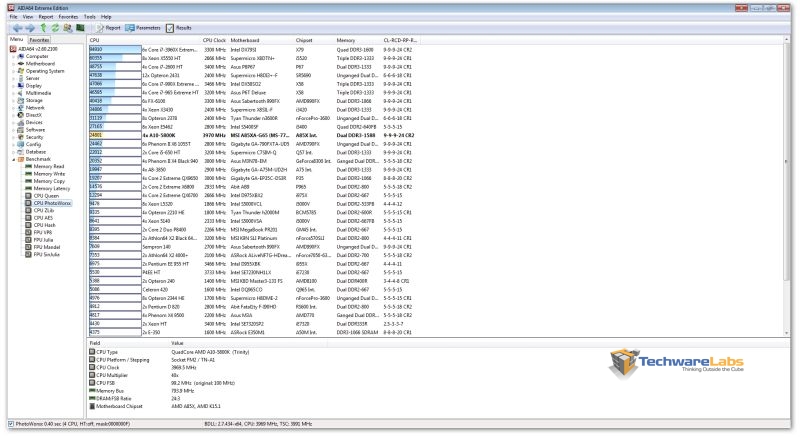800x437 pixels.
Task: Select the FPU Mandel benchmark
Action: click(46, 247)
